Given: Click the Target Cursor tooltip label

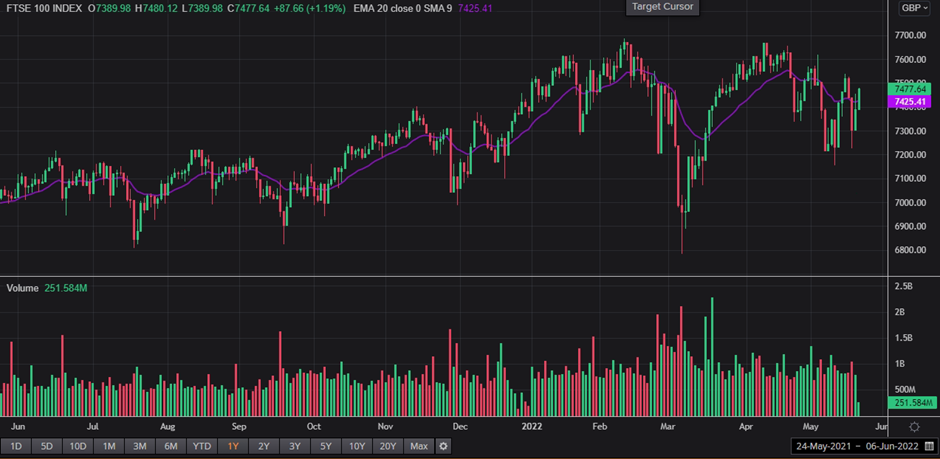Looking at the screenshot, I should [662, 7].
